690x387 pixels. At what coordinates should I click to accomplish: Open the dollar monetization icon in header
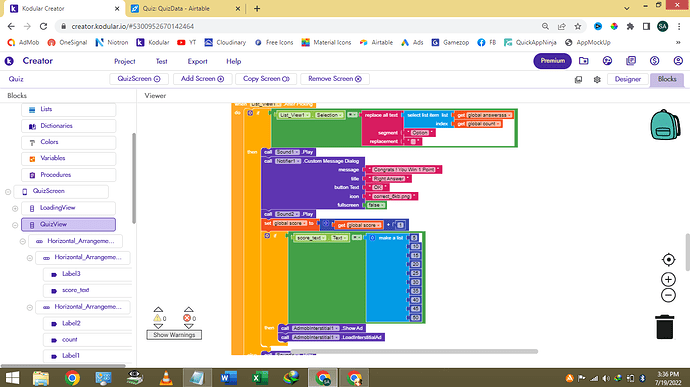(x=654, y=61)
